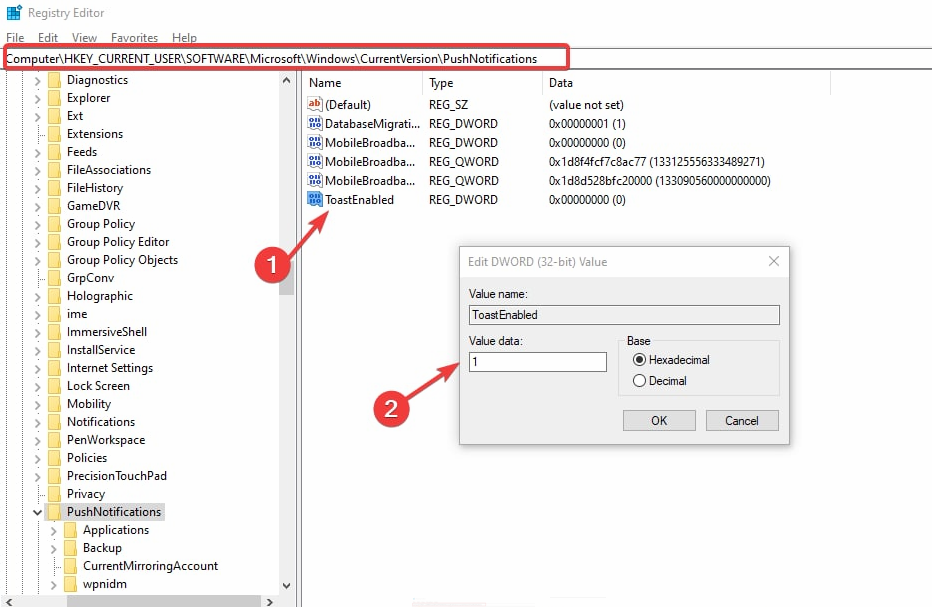932x607 pixels.
Task: Open the Edit menu
Action: click(x=48, y=37)
